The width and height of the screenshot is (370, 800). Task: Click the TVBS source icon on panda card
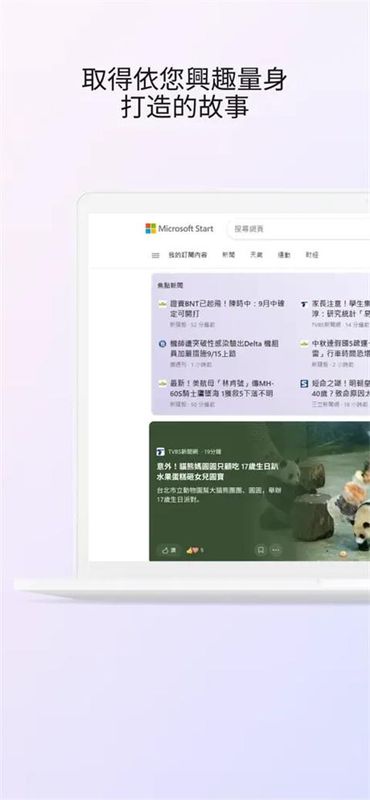click(160, 452)
